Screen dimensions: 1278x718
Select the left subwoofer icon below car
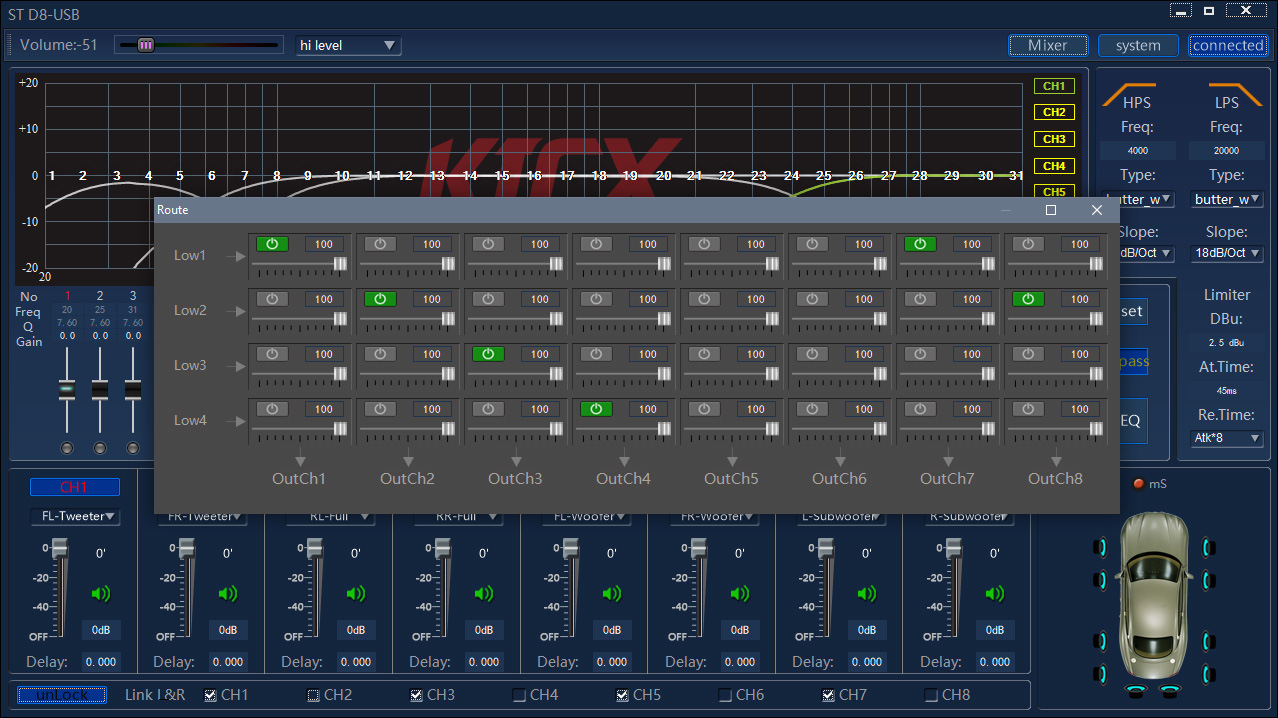(x=1136, y=691)
